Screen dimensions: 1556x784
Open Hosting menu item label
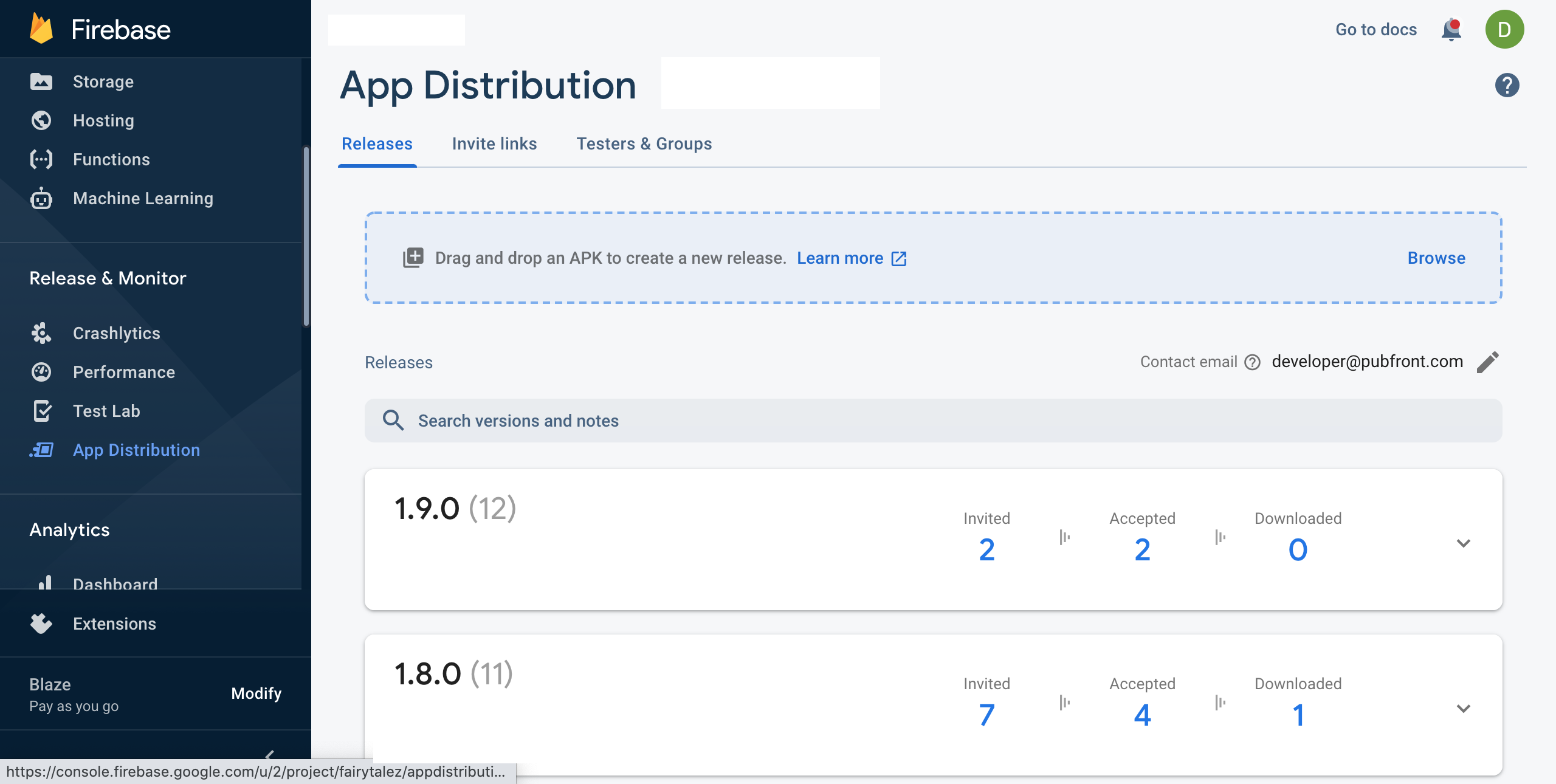coord(103,120)
